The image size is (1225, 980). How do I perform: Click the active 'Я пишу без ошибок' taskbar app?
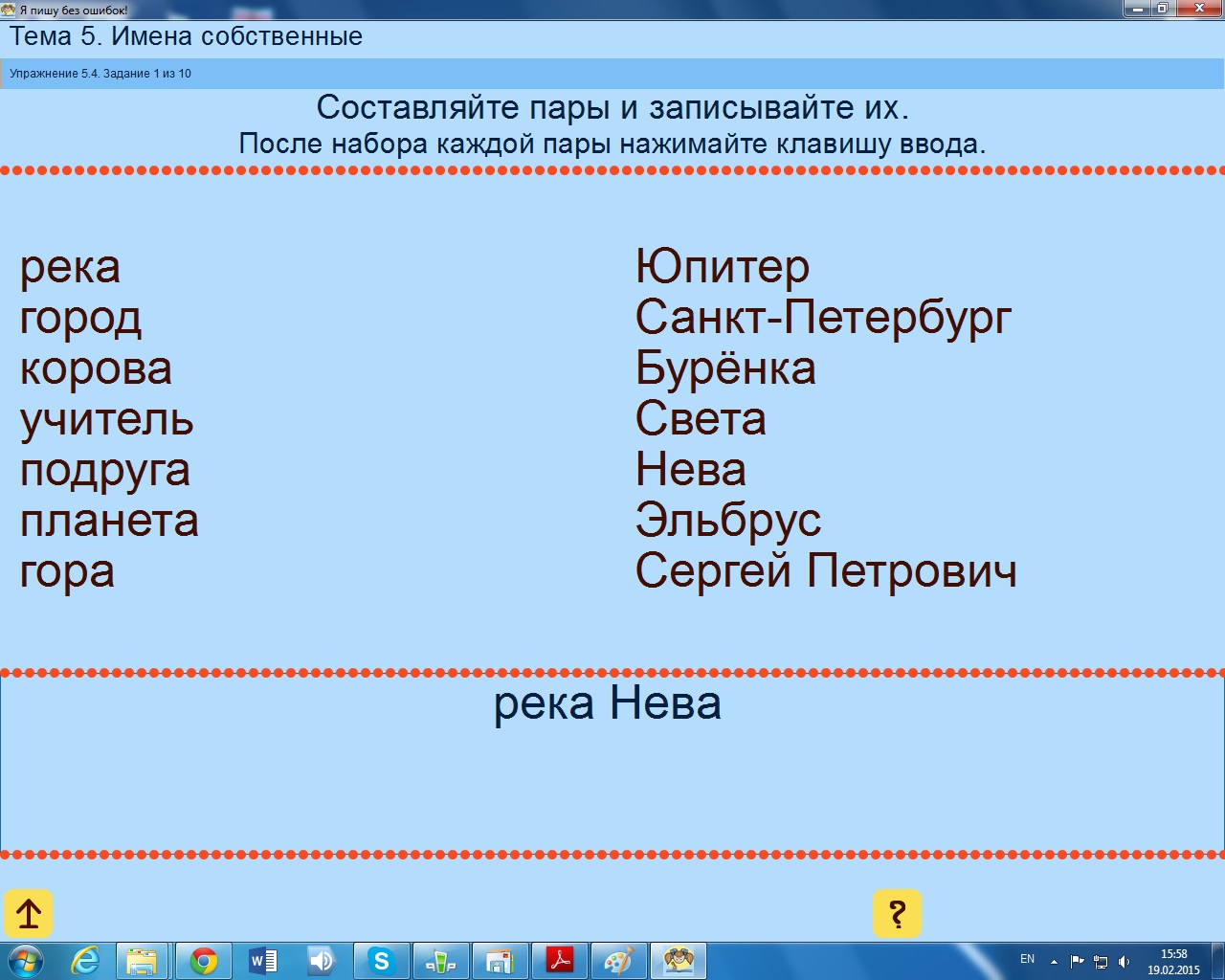pyautogui.click(x=678, y=961)
